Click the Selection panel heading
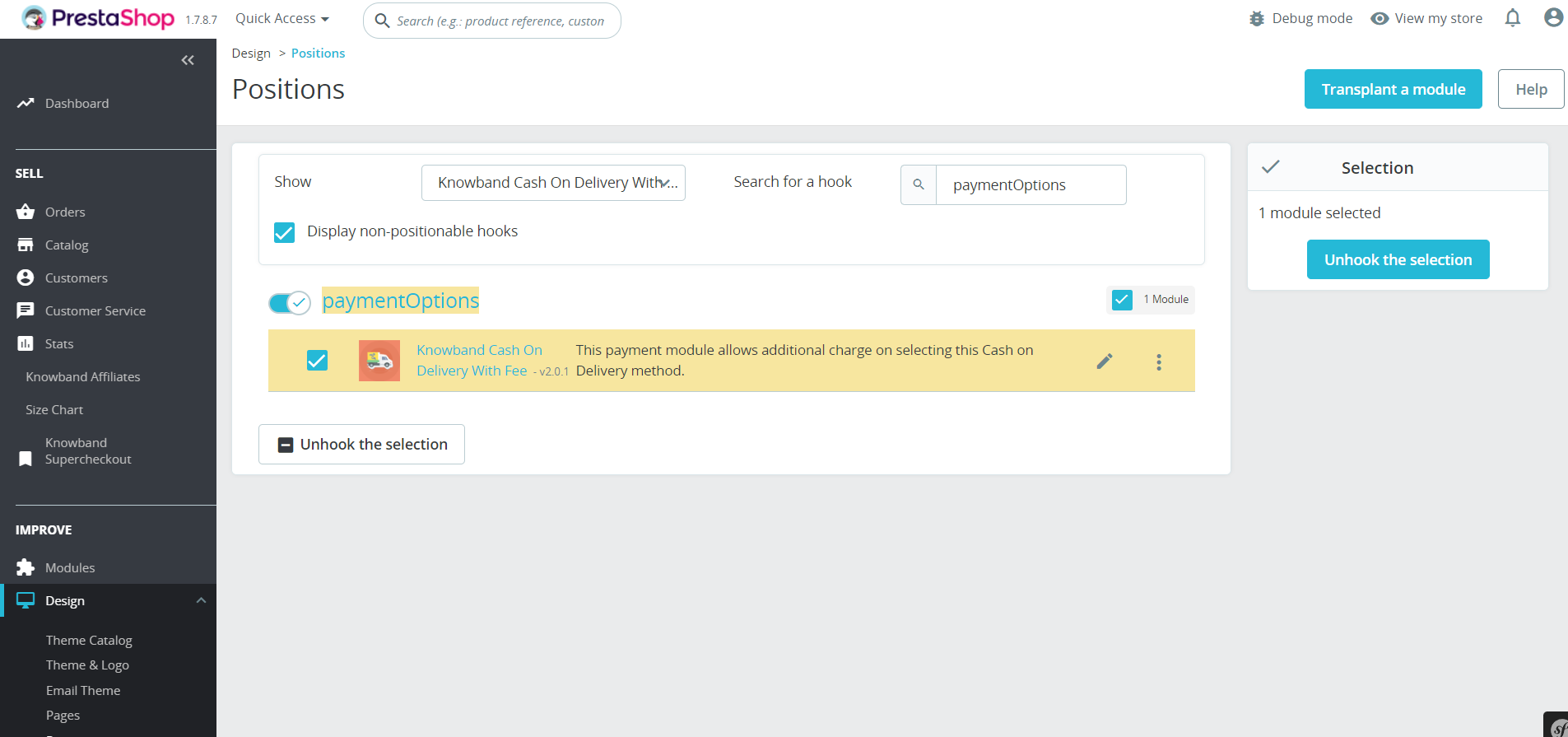The height and width of the screenshot is (737, 1568). [x=1377, y=167]
